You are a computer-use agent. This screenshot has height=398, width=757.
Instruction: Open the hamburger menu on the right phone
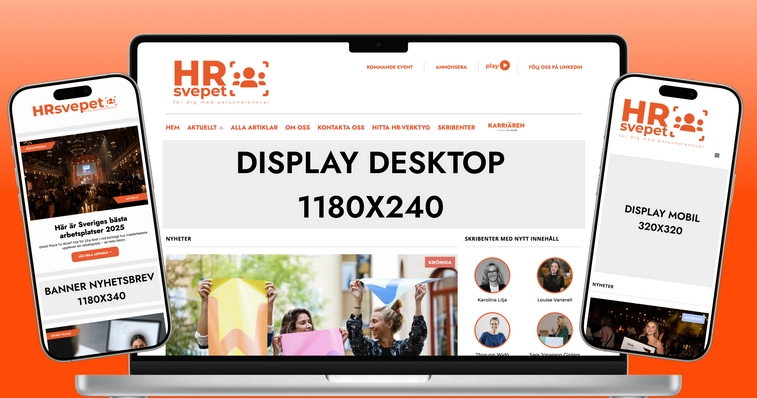717,155
